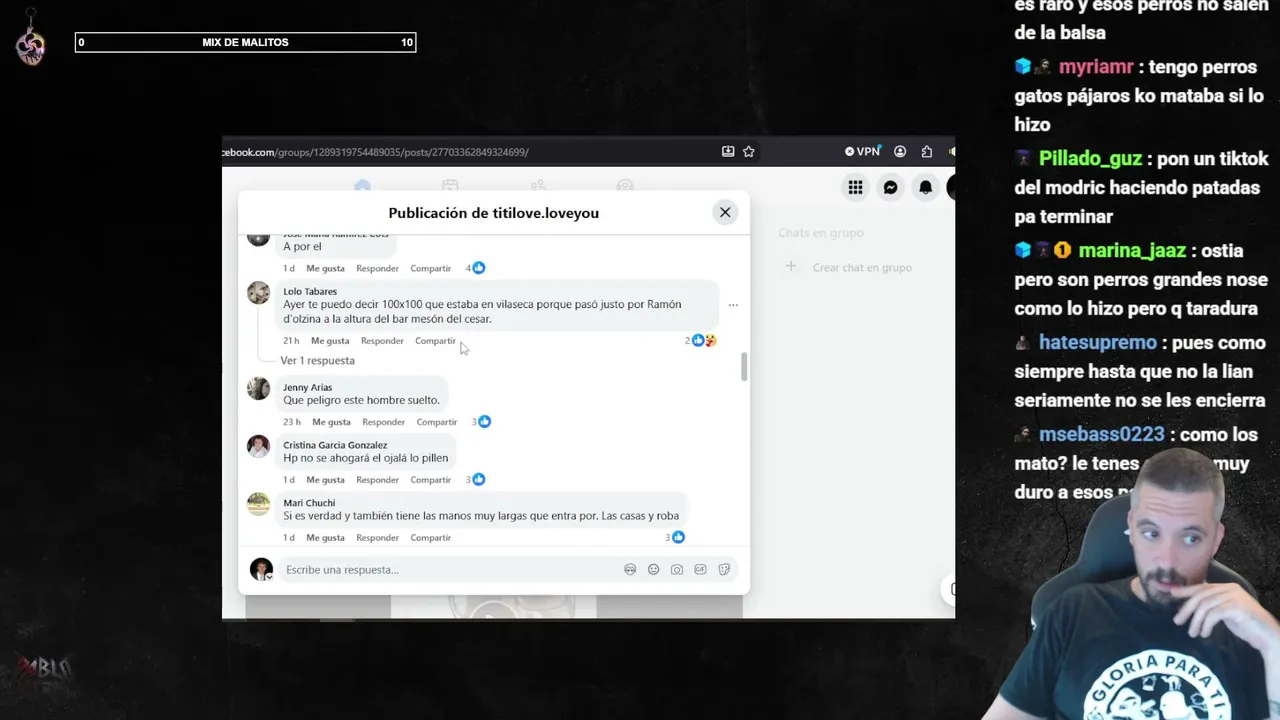View reactions on Lolo Tabares comment

click(701, 341)
